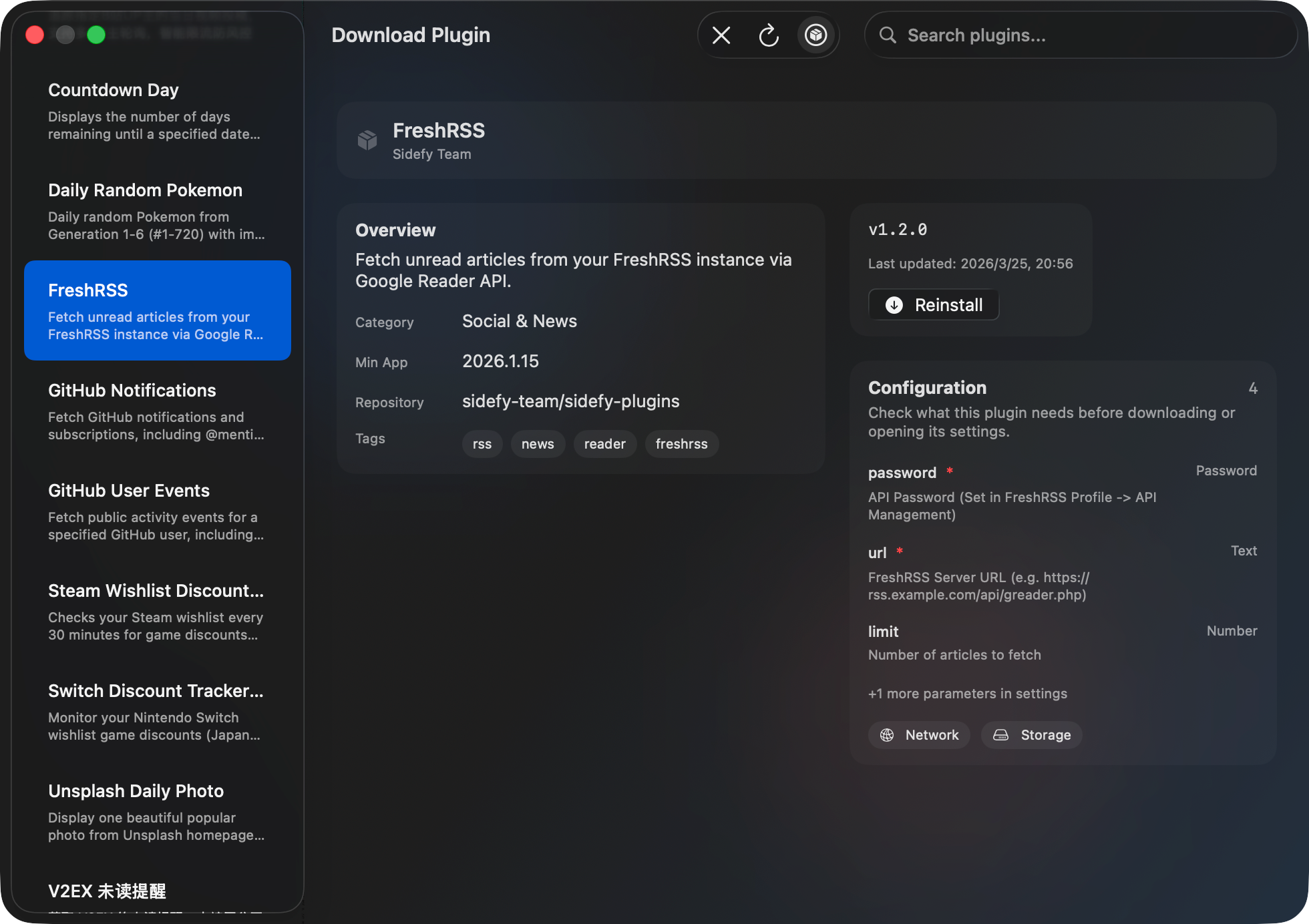Click the 'Number of articles to fetch' description

point(954,655)
